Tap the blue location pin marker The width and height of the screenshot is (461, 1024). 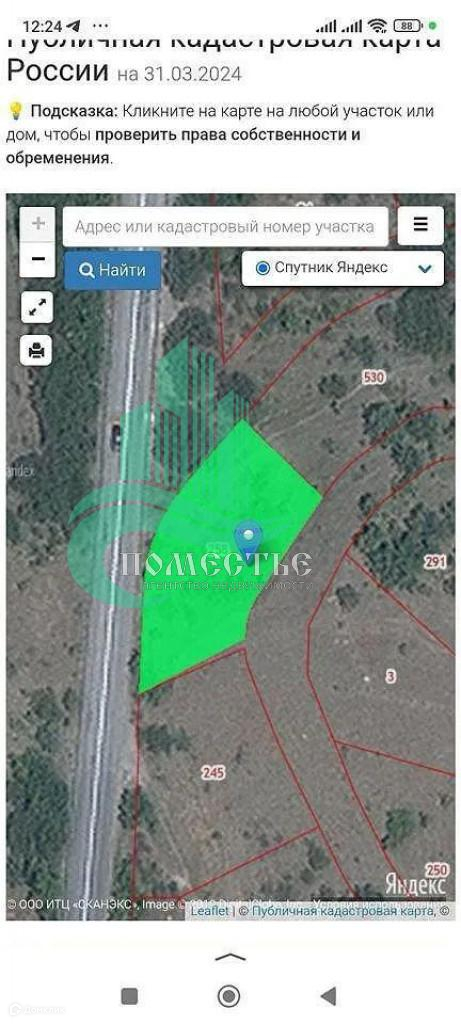248,541
